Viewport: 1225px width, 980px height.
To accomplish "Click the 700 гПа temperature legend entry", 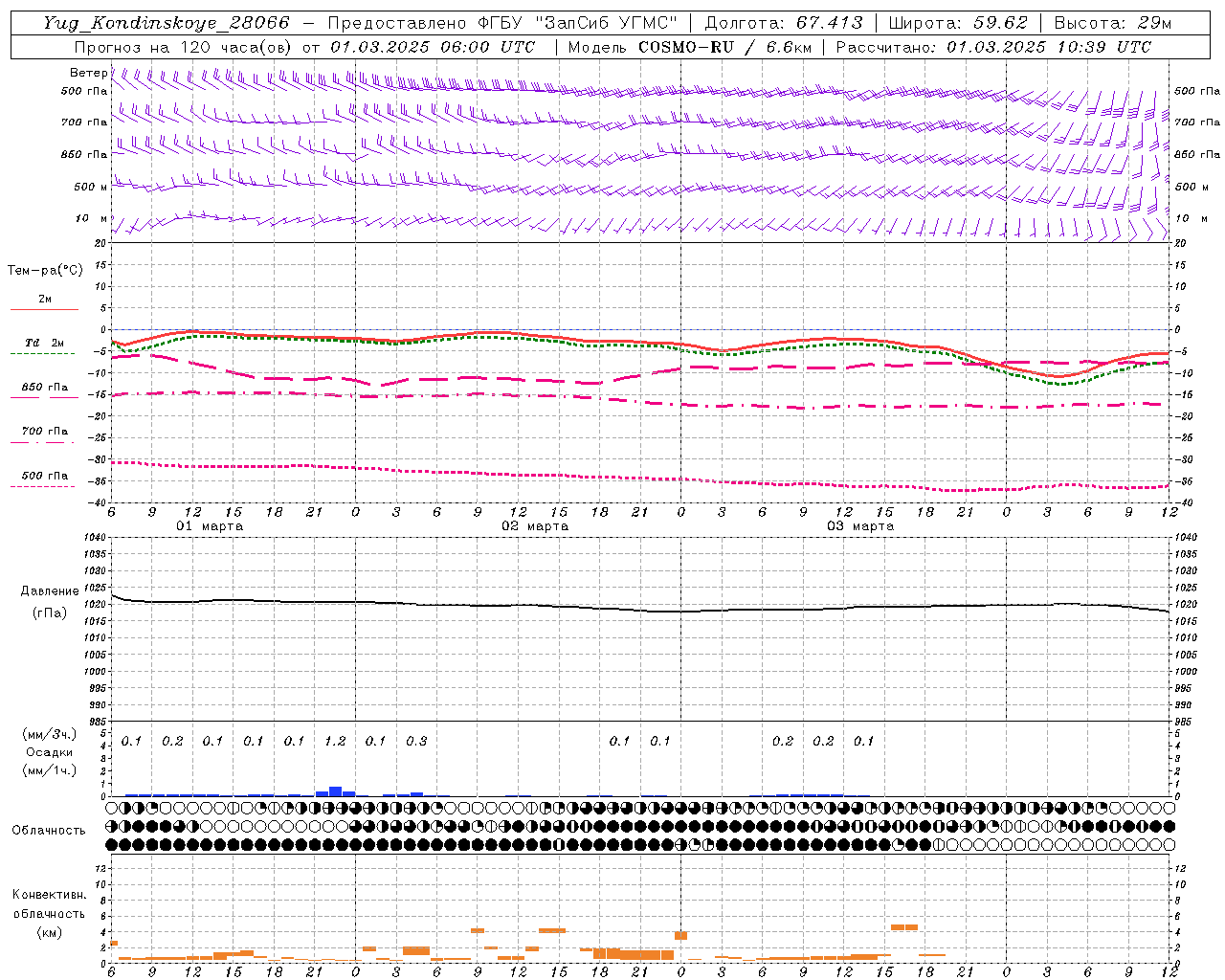I will [45, 431].
